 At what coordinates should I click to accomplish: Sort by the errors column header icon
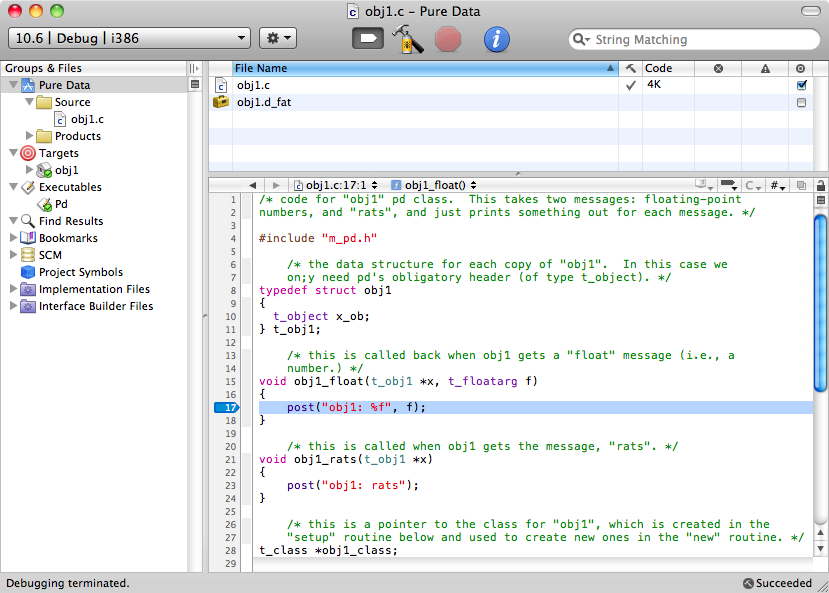point(718,68)
